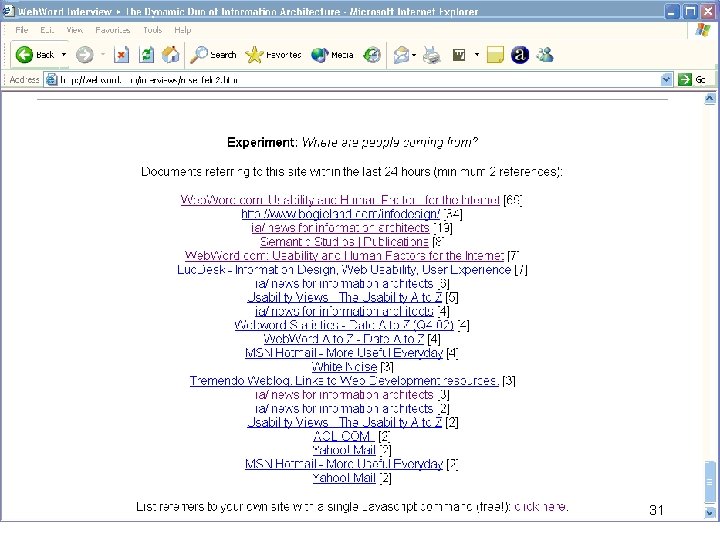720x540 pixels.
Task: Print the page with printer icon
Action: point(432,55)
